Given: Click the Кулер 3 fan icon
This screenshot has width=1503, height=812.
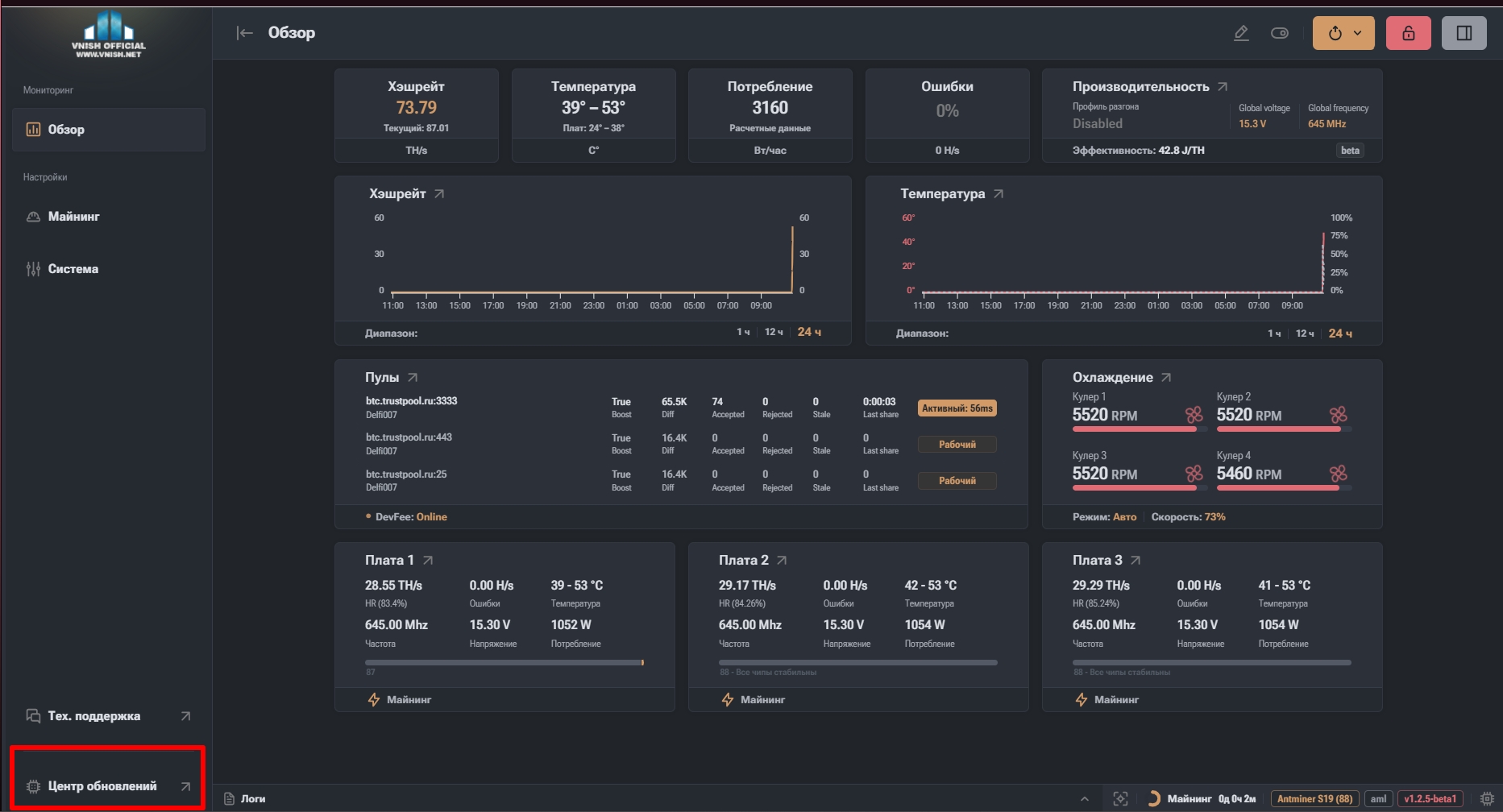Looking at the screenshot, I should 1194,474.
